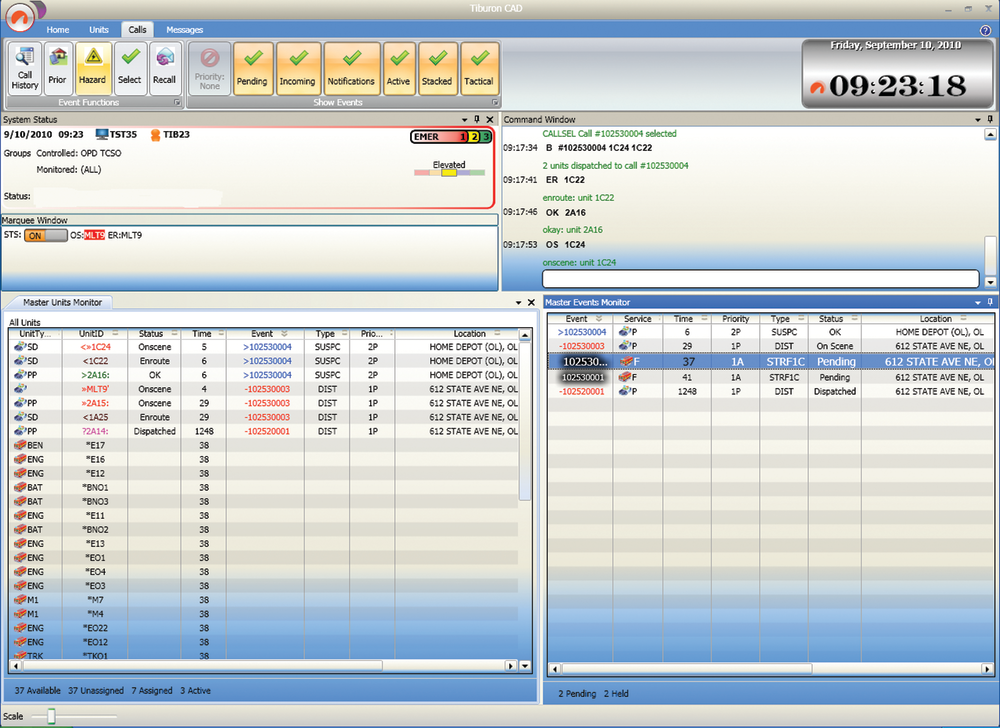This screenshot has height=728, width=1000.
Task: Unpin the Master Events Monitor panel
Action: (x=988, y=301)
